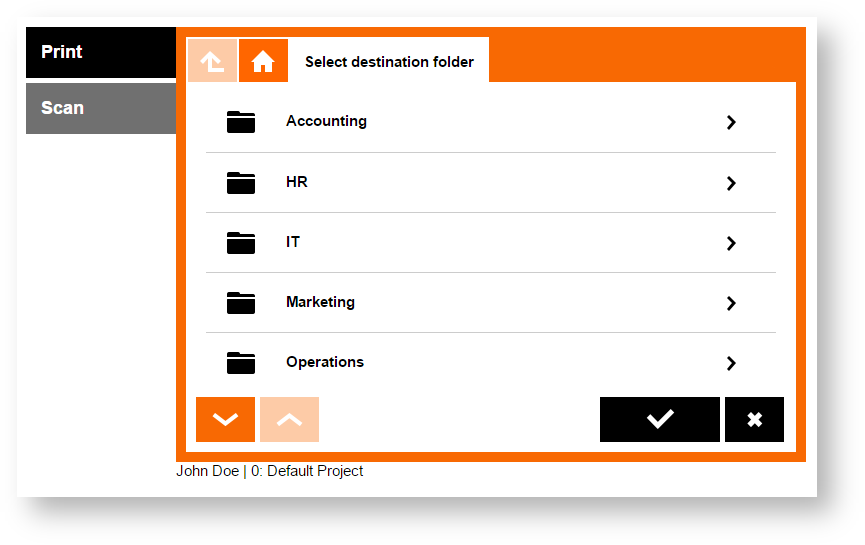Cancel with the X button
Screen dimensions: 865x545
[x=754, y=420]
